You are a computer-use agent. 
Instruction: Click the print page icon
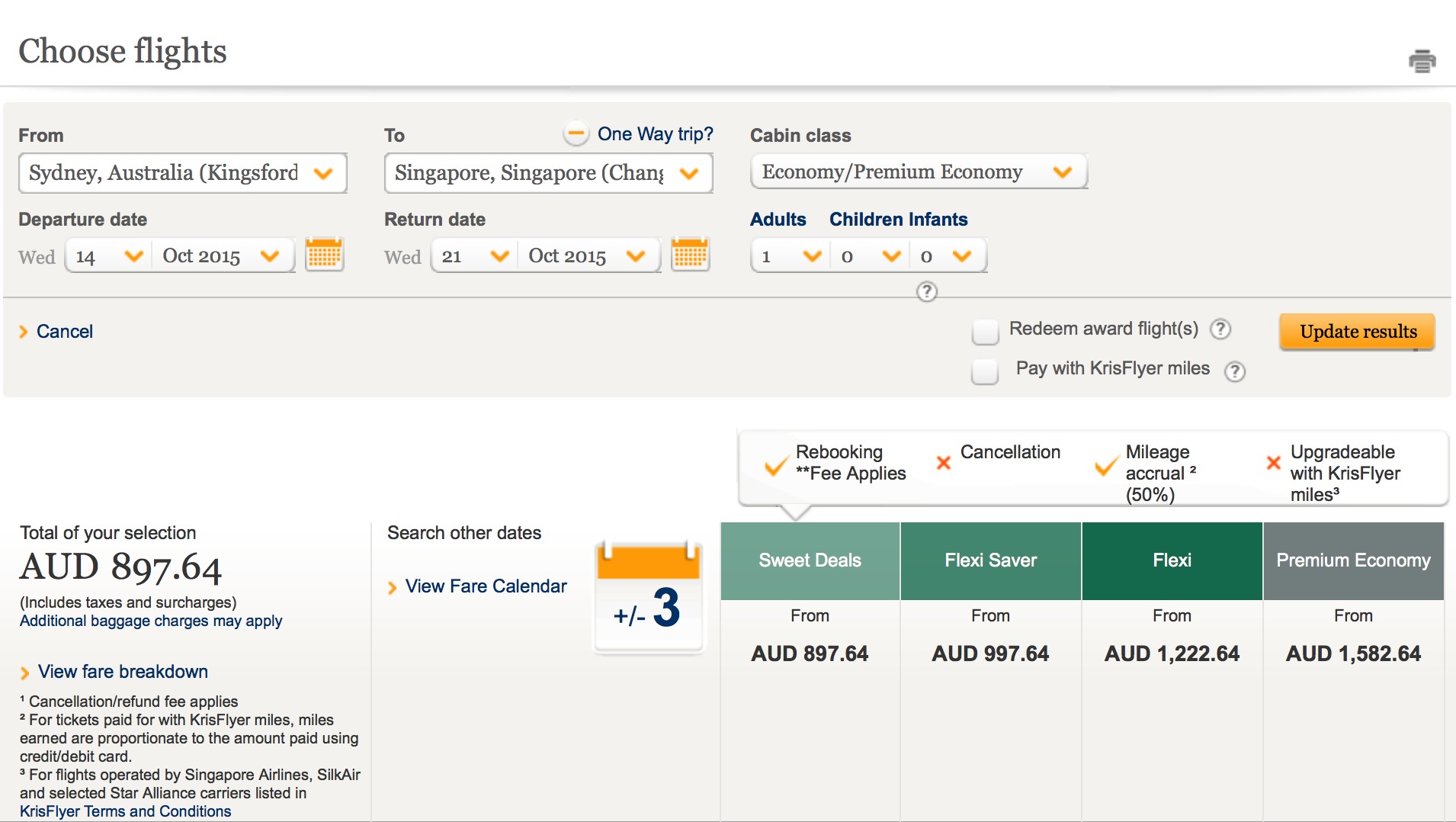(1422, 61)
